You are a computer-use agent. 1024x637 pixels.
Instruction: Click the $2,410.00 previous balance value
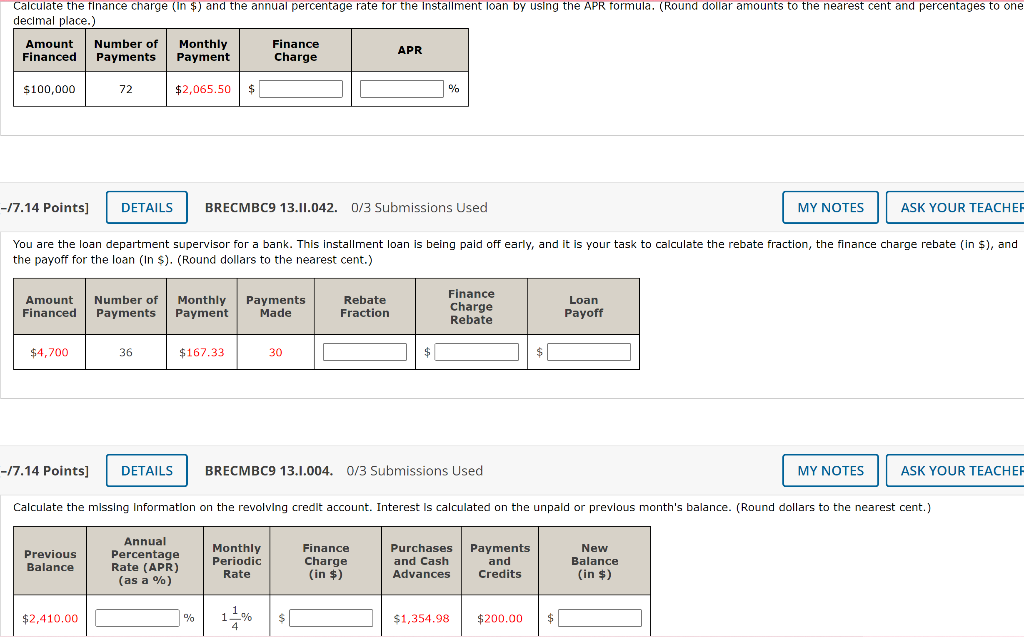coord(50,618)
